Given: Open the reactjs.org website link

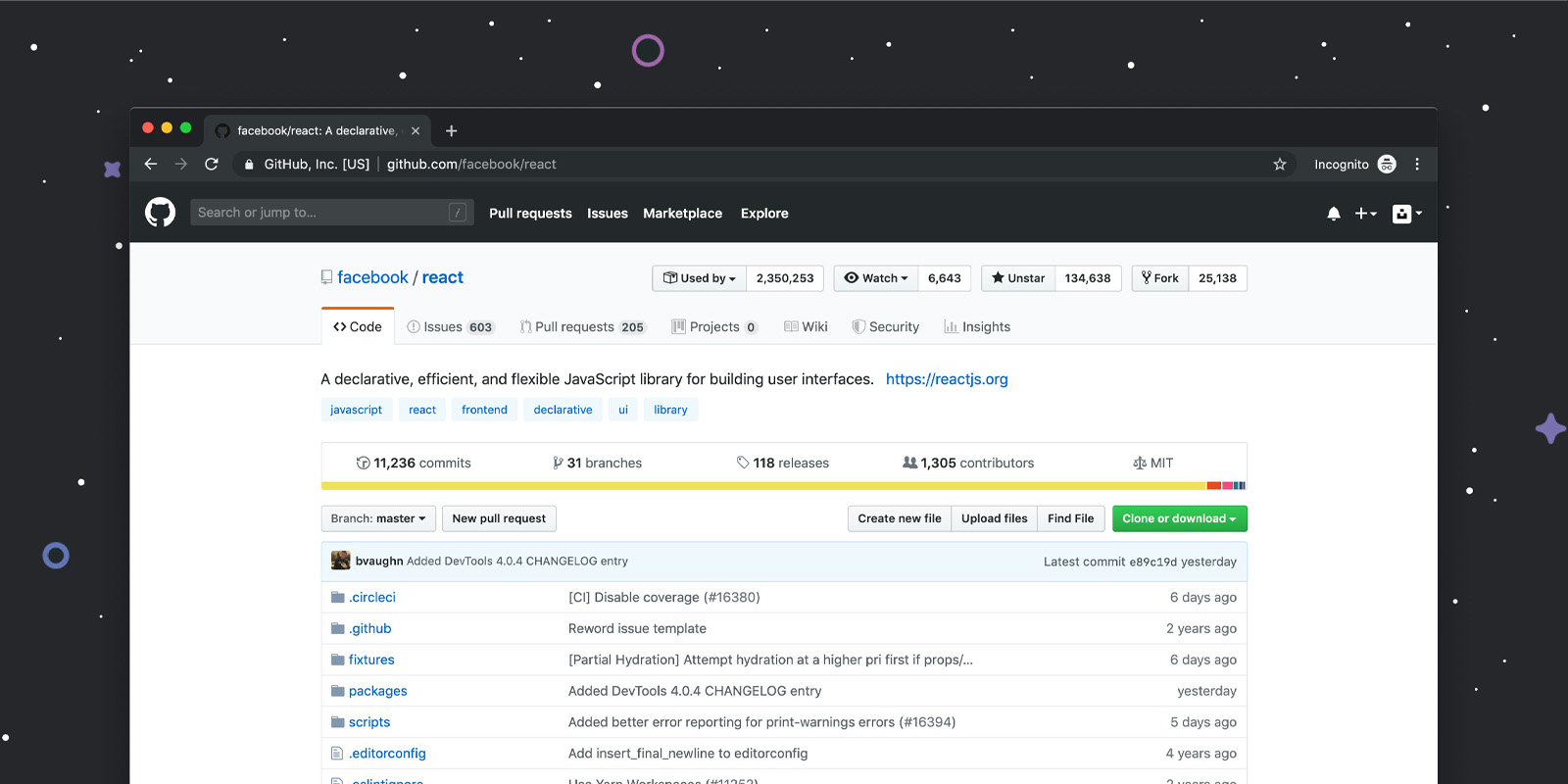Looking at the screenshot, I should tap(946, 379).
